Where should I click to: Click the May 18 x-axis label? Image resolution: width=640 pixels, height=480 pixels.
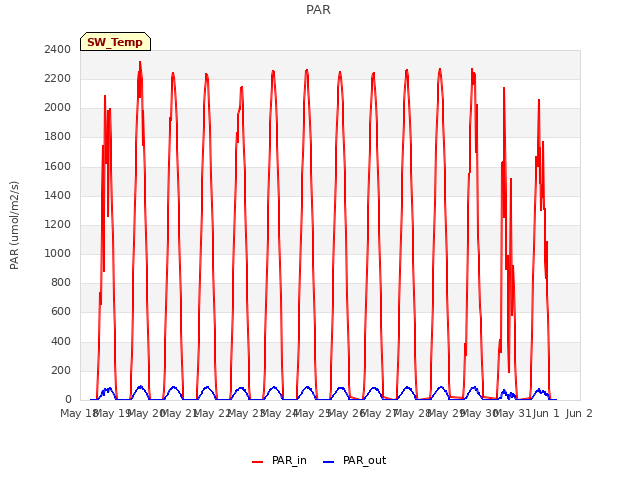(79, 413)
